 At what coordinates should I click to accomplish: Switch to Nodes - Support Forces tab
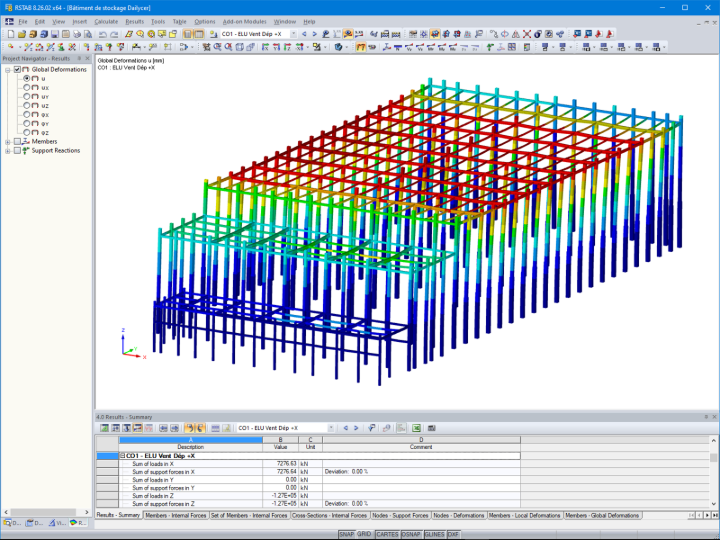pos(400,516)
